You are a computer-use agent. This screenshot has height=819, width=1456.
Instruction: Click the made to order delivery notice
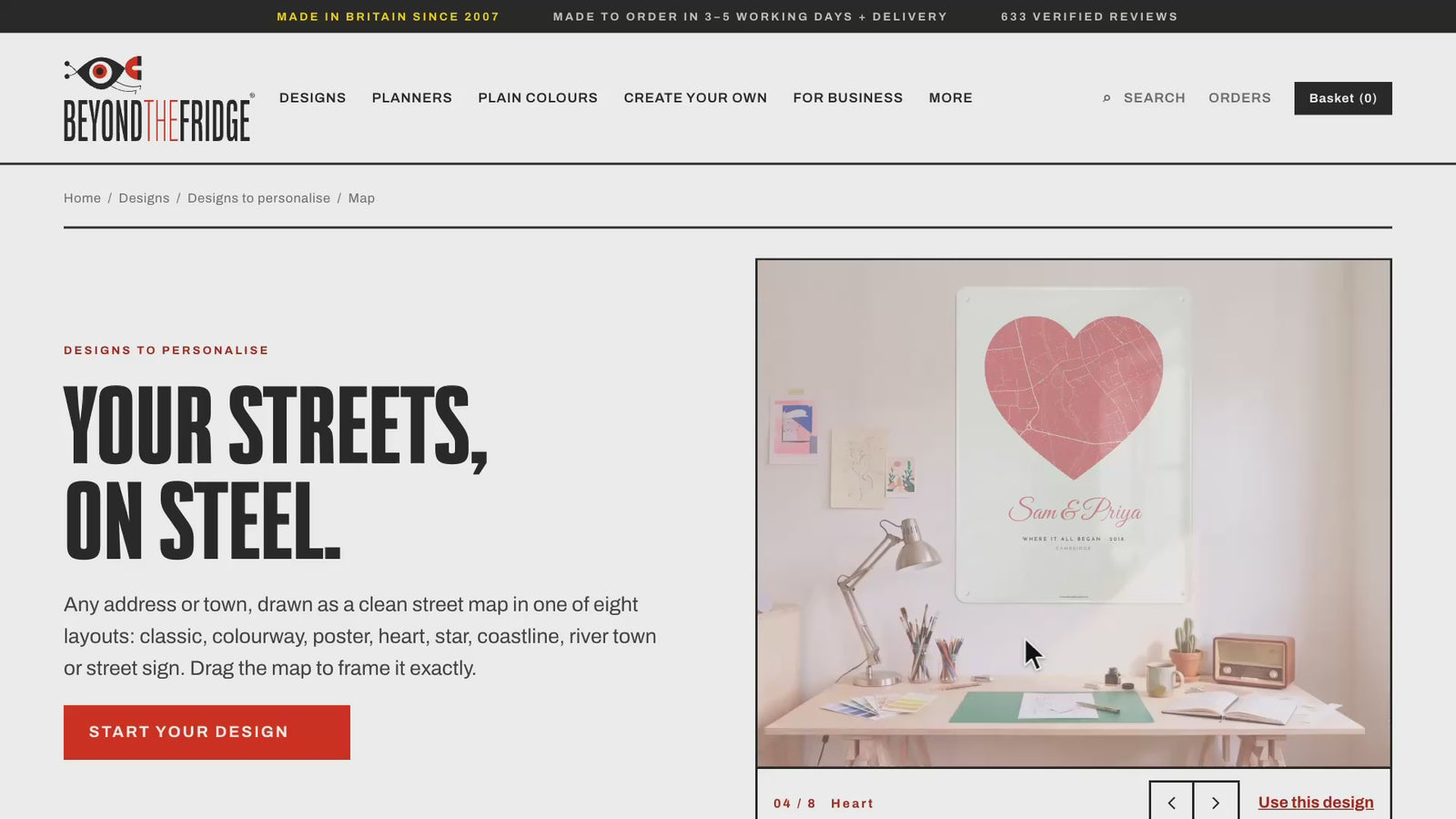tap(750, 16)
